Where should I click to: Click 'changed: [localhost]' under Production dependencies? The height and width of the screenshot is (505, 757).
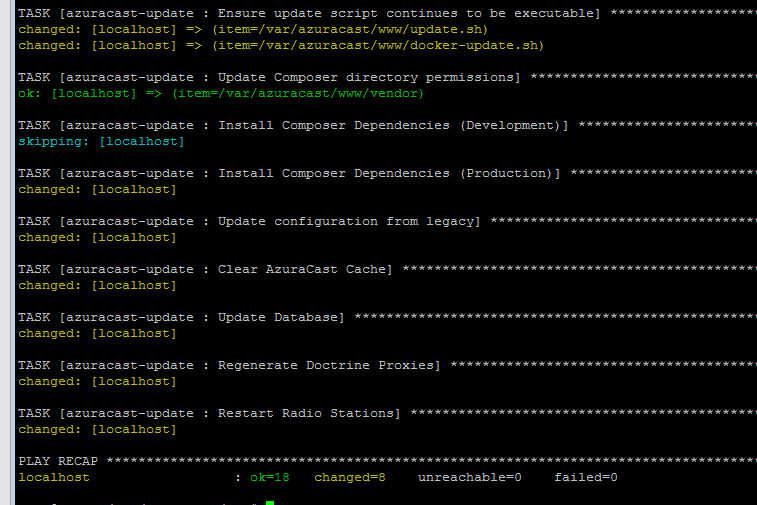point(98,189)
